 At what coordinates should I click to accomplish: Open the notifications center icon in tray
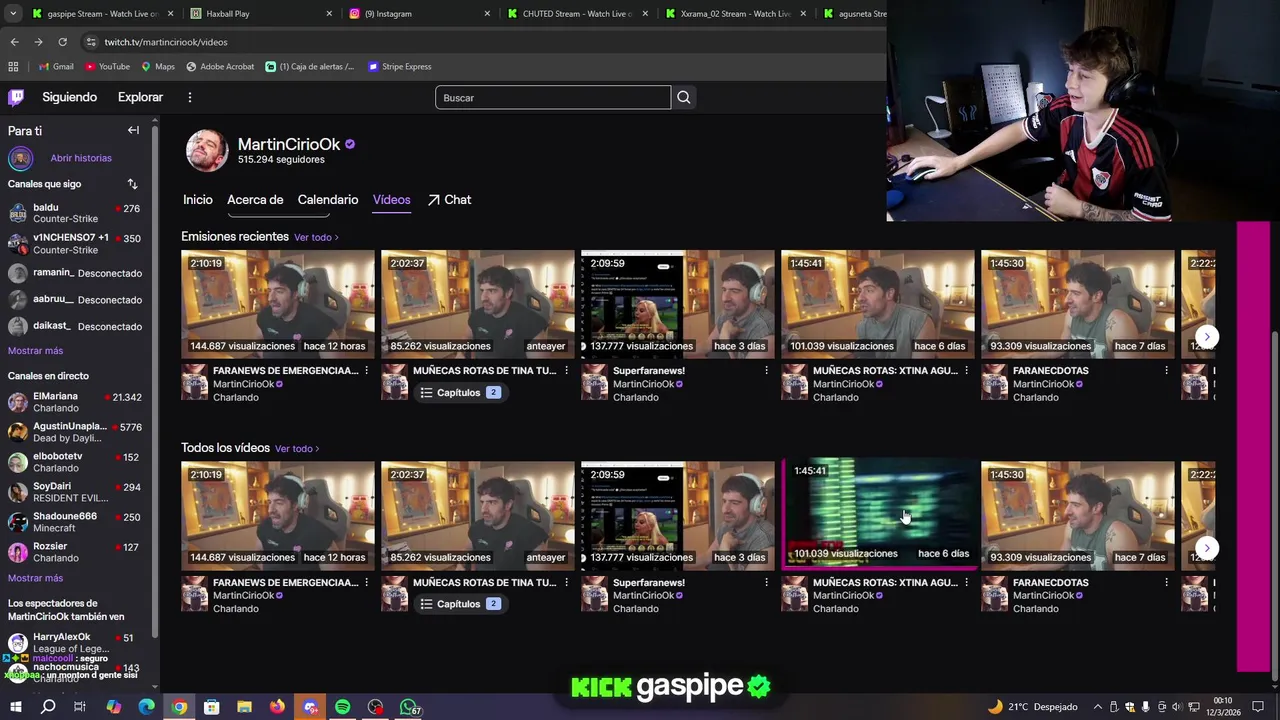coord(1258,707)
